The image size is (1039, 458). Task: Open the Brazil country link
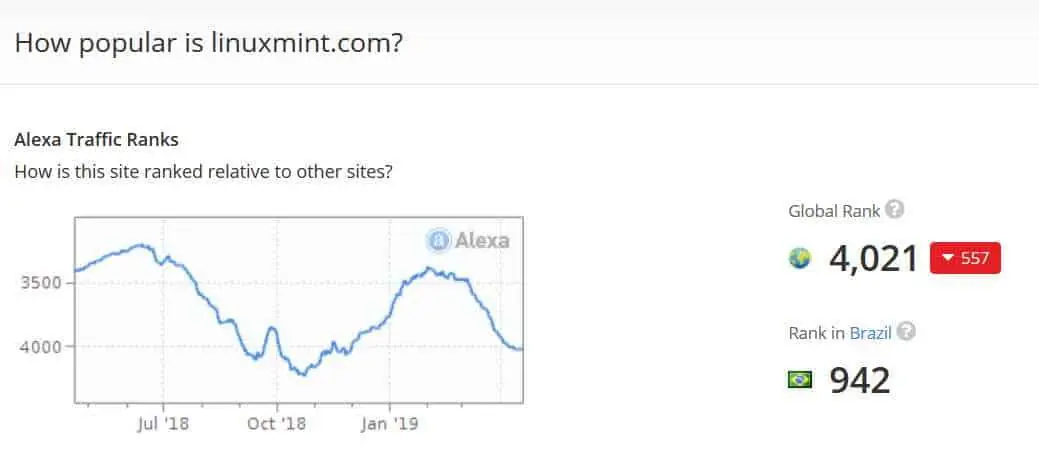coord(871,332)
